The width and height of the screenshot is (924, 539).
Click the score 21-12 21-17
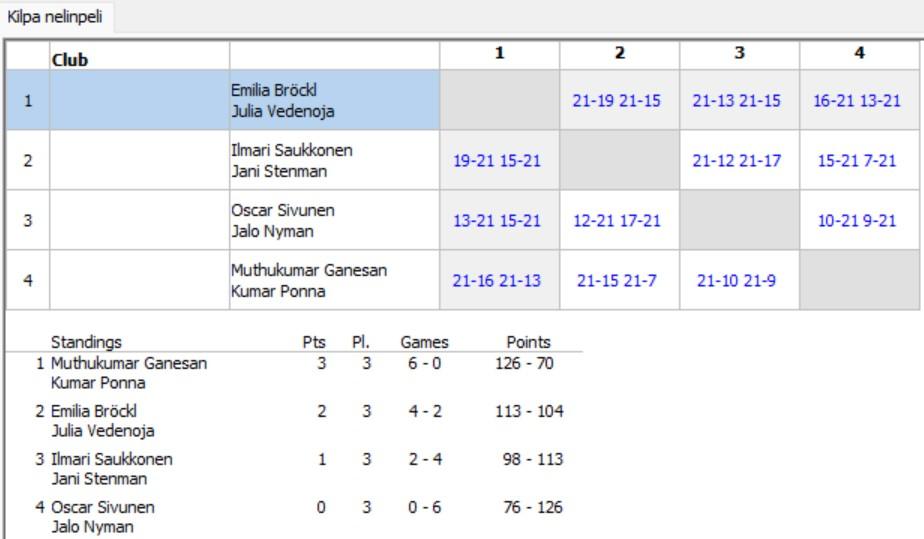coord(737,160)
